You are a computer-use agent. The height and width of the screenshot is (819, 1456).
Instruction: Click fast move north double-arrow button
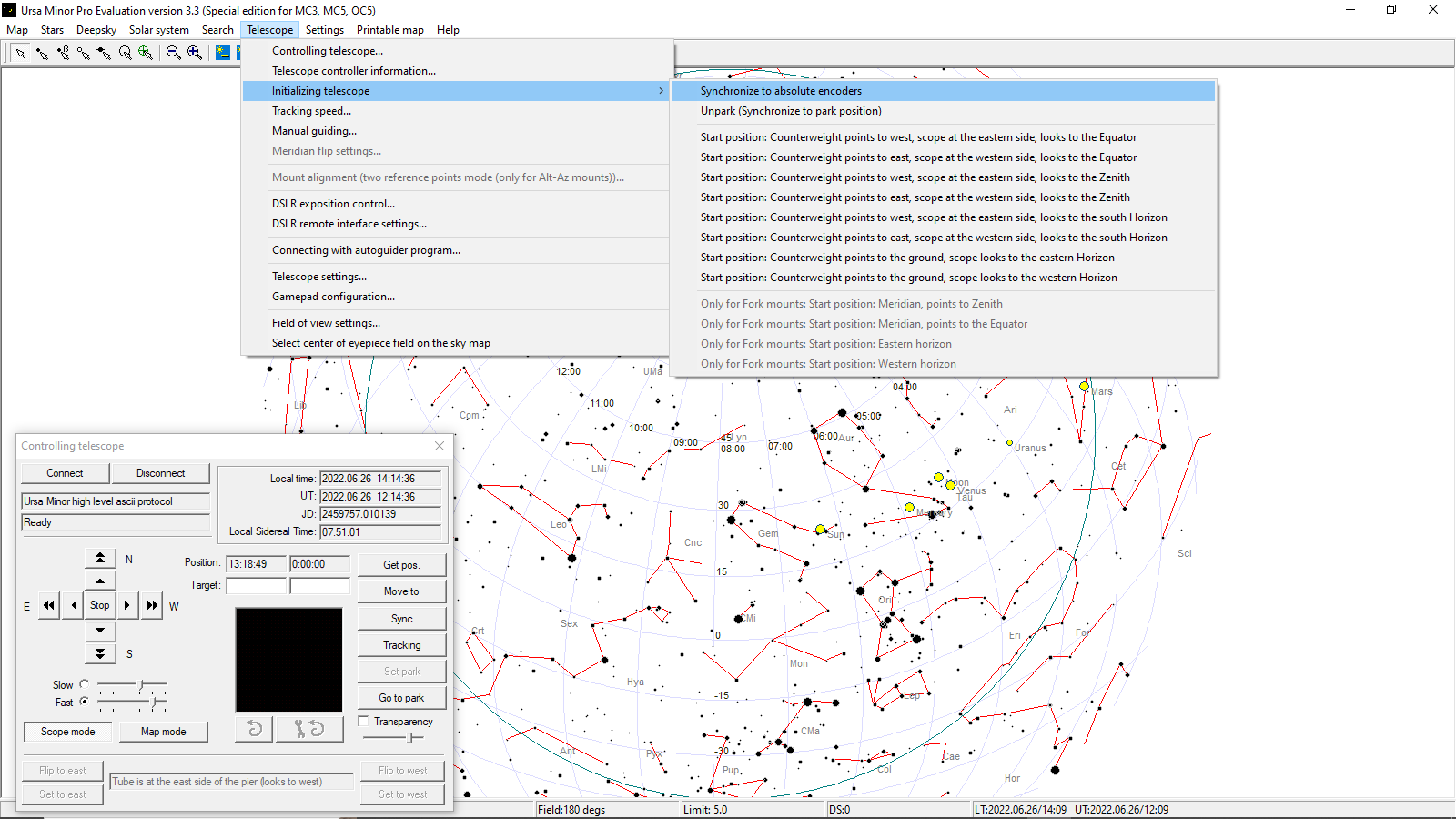click(100, 558)
